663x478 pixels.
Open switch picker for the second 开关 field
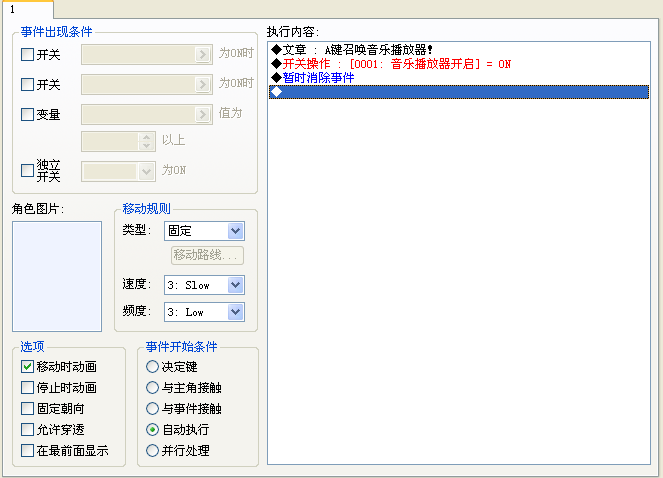(x=203, y=85)
